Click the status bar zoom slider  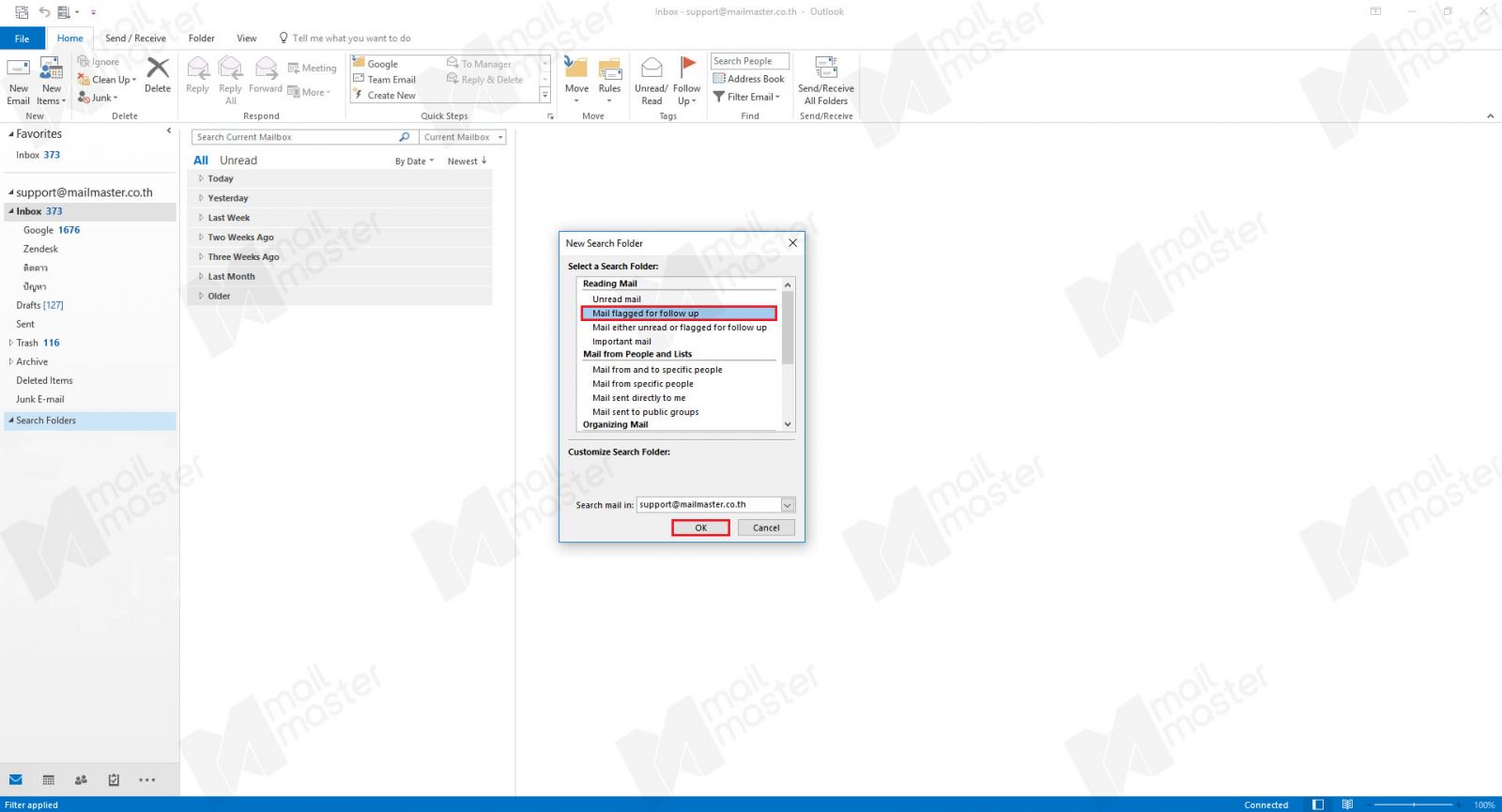(x=1414, y=804)
